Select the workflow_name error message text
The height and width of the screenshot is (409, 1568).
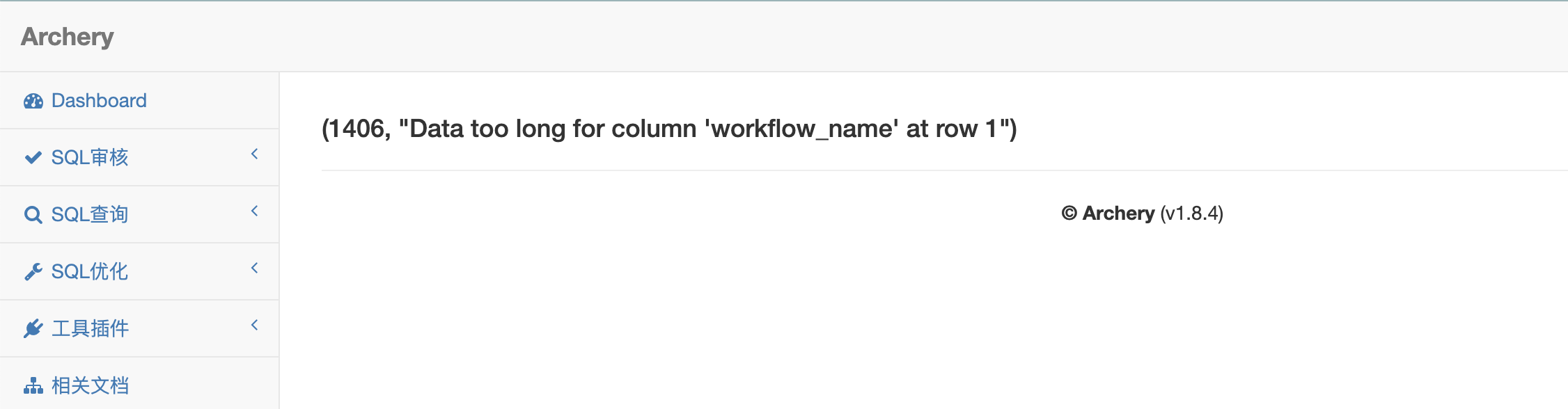[668, 129]
